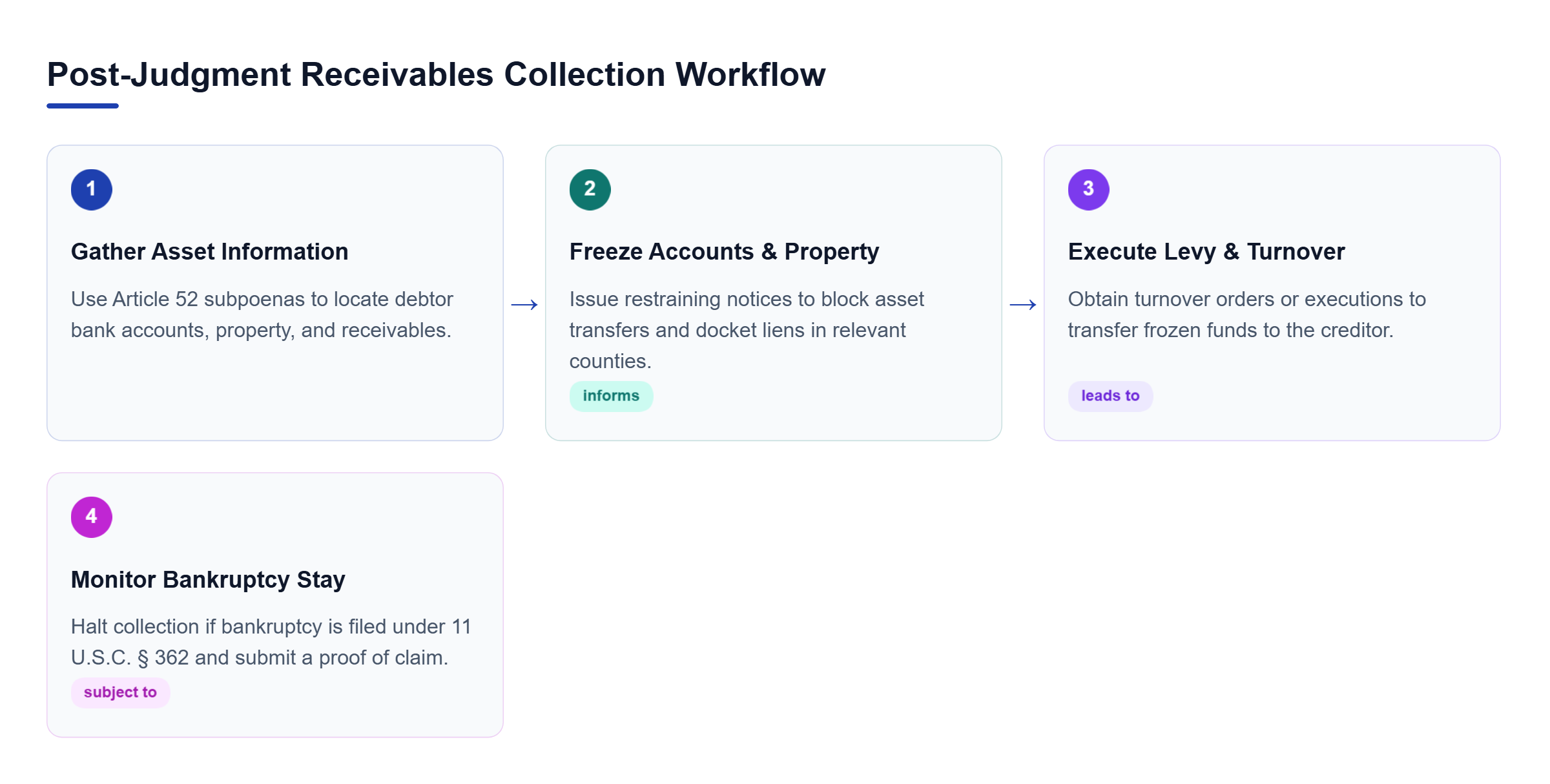Open the Execute Levy & Turnover heading
The height and width of the screenshot is (784, 1550).
point(1206,251)
